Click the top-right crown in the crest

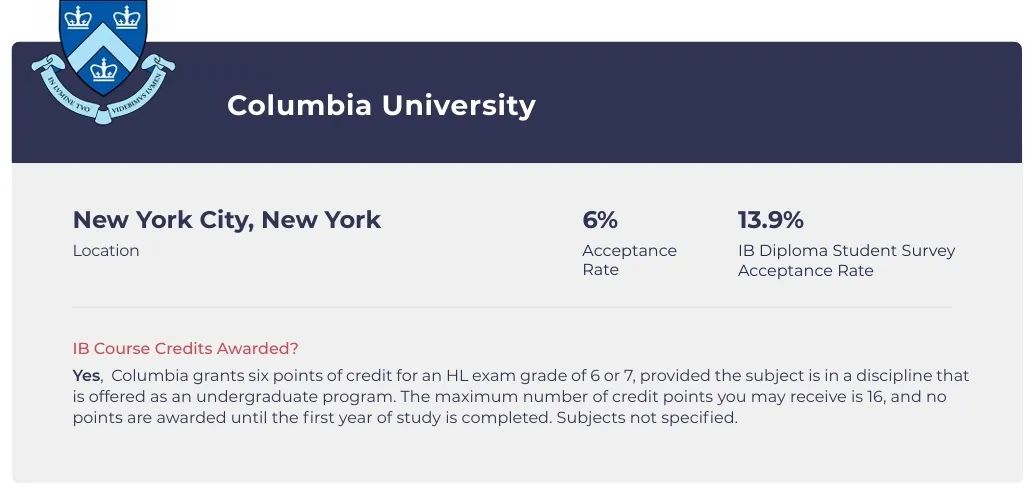127,17
